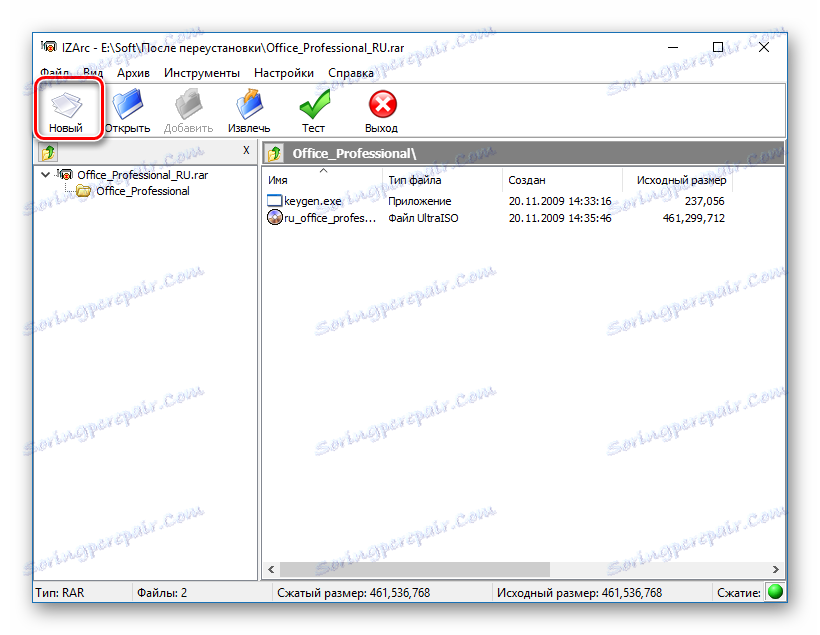Select the ru_office_profes... file name
This screenshot has width=820, height=635.
click(x=330, y=218)
